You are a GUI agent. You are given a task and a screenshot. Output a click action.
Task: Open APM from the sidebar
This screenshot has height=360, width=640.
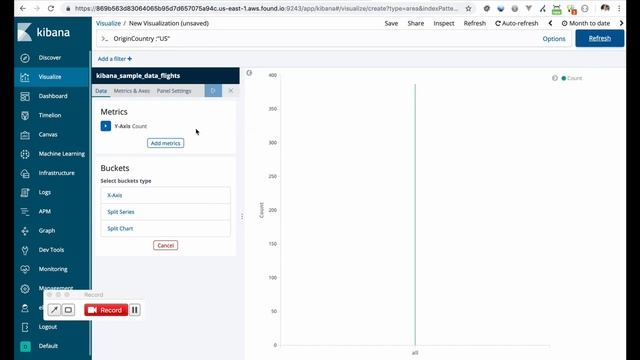pyautogui.click(x=44, y=211)
